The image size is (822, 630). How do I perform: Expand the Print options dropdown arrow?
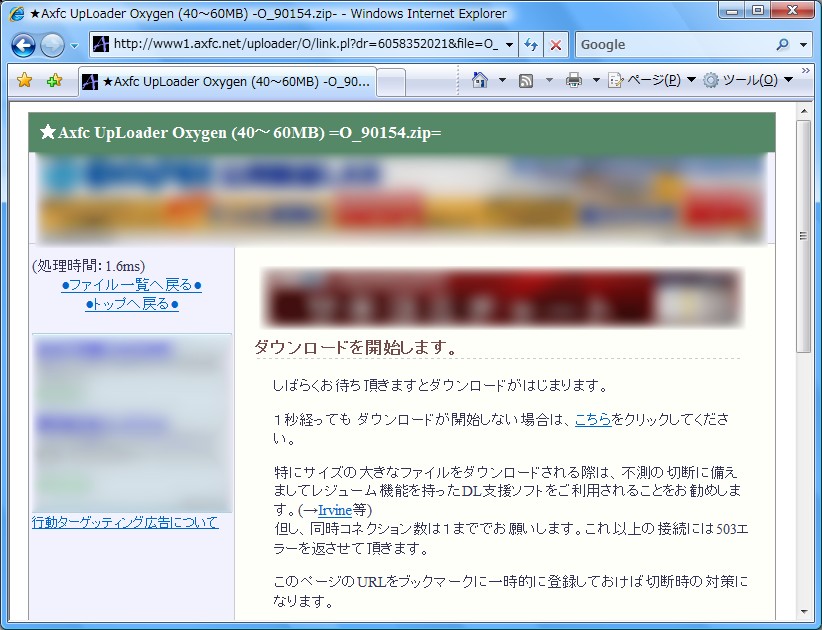596,80
